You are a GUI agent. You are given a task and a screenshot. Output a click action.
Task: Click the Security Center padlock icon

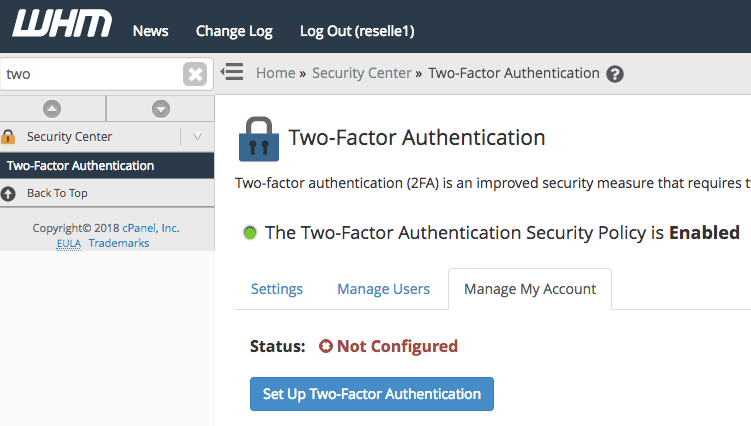[x=8, y=137]
